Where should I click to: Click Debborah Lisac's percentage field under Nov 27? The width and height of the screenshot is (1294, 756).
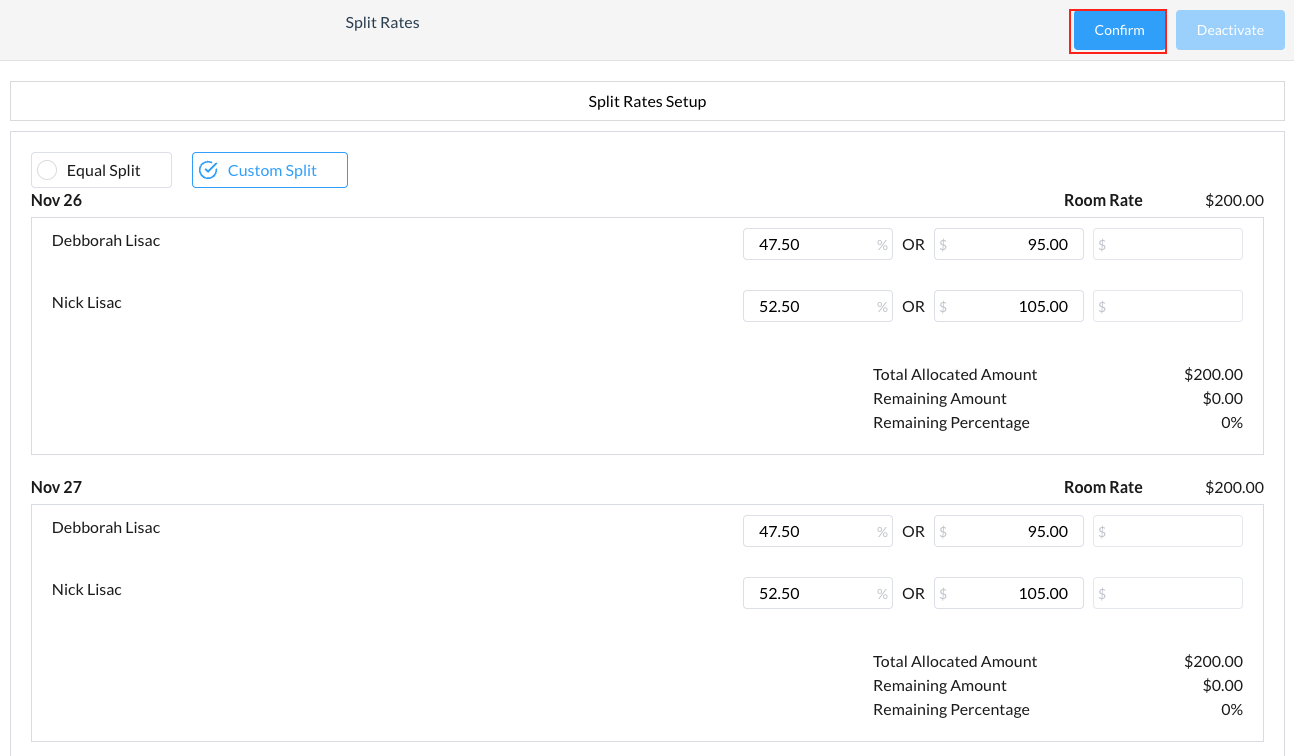(817, 531)
